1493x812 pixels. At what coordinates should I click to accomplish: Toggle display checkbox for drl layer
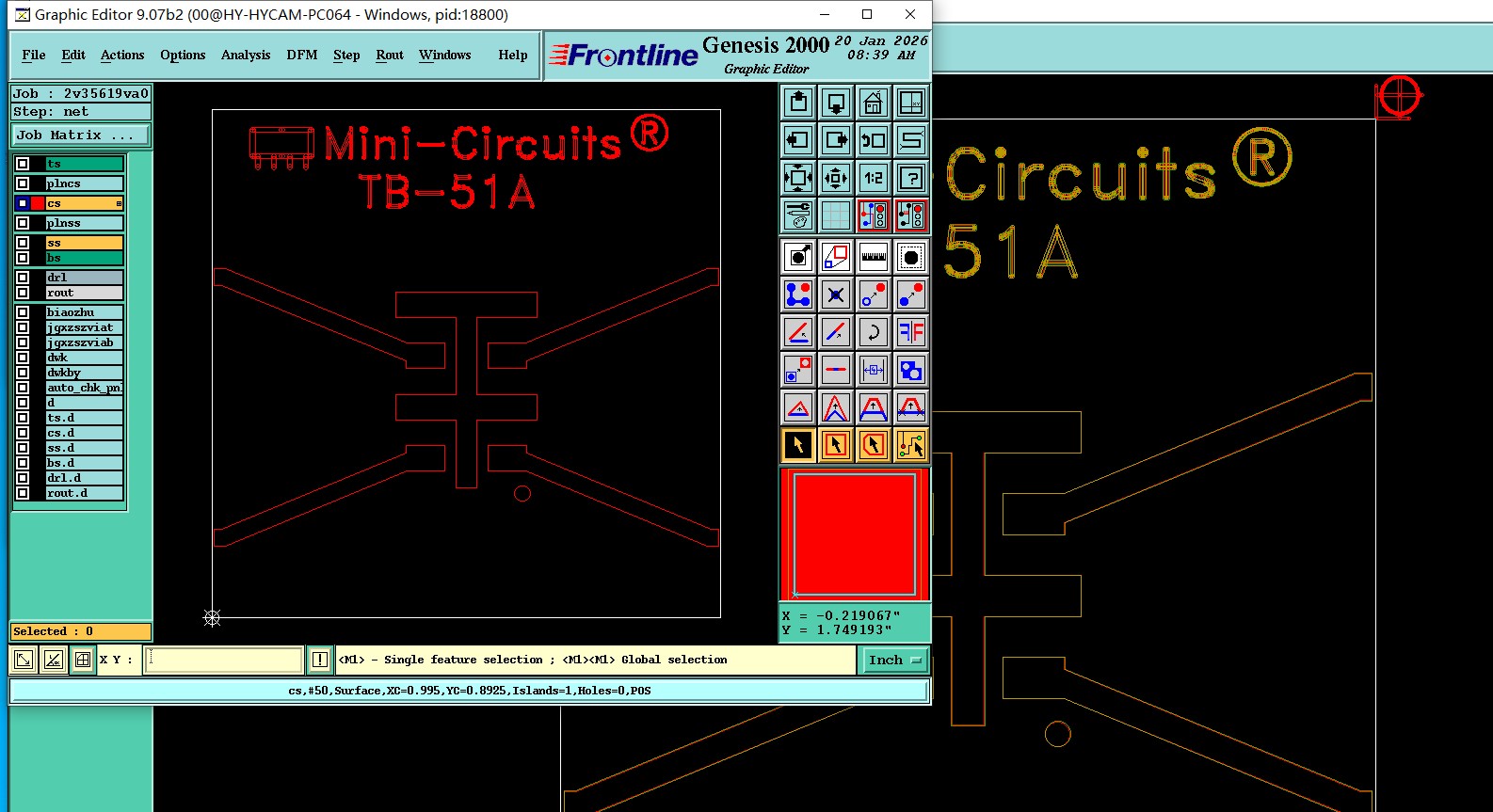click(23, 278)
